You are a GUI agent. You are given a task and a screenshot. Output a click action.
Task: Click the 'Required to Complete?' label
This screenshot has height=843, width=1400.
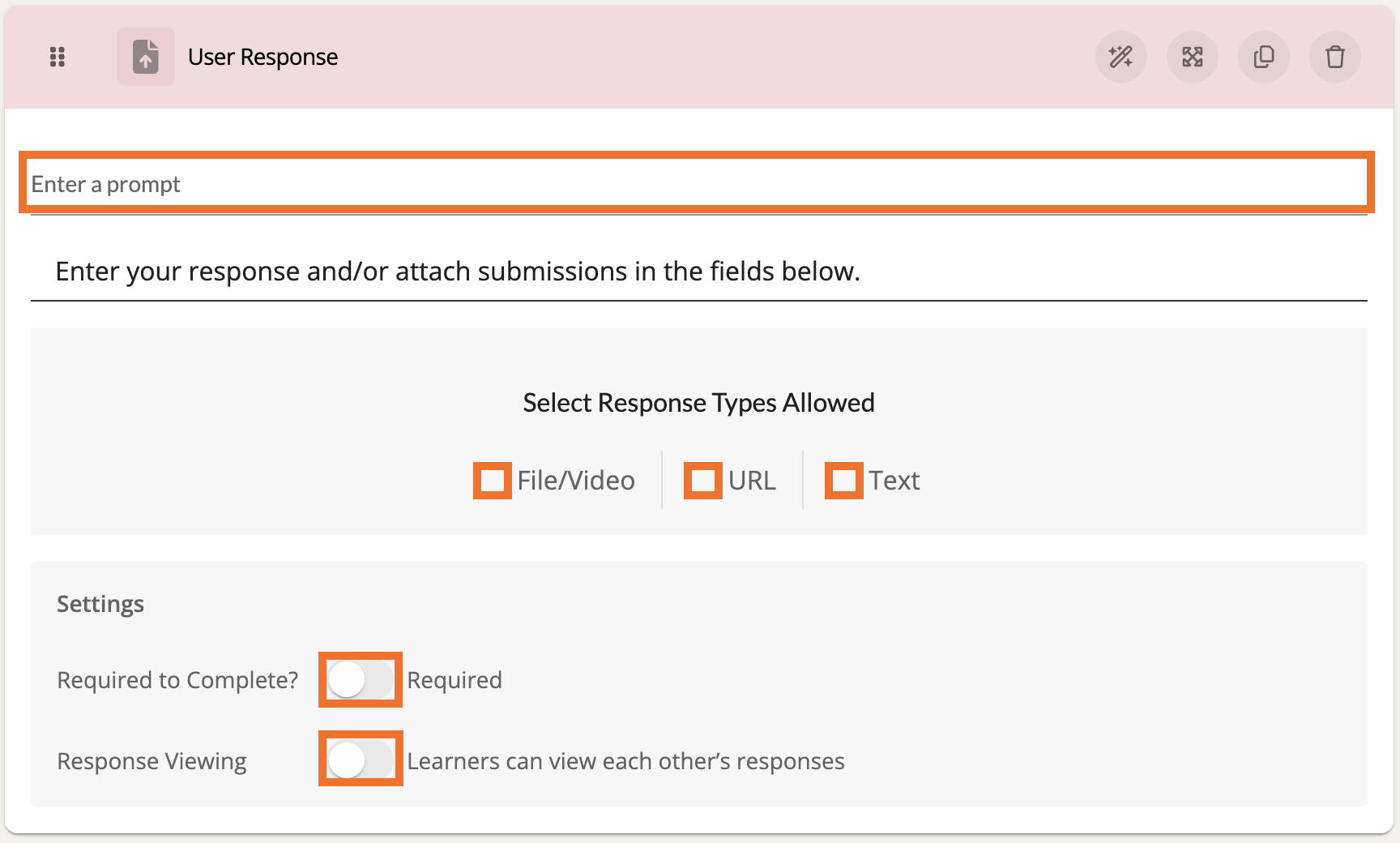click(x=177, y=680)
